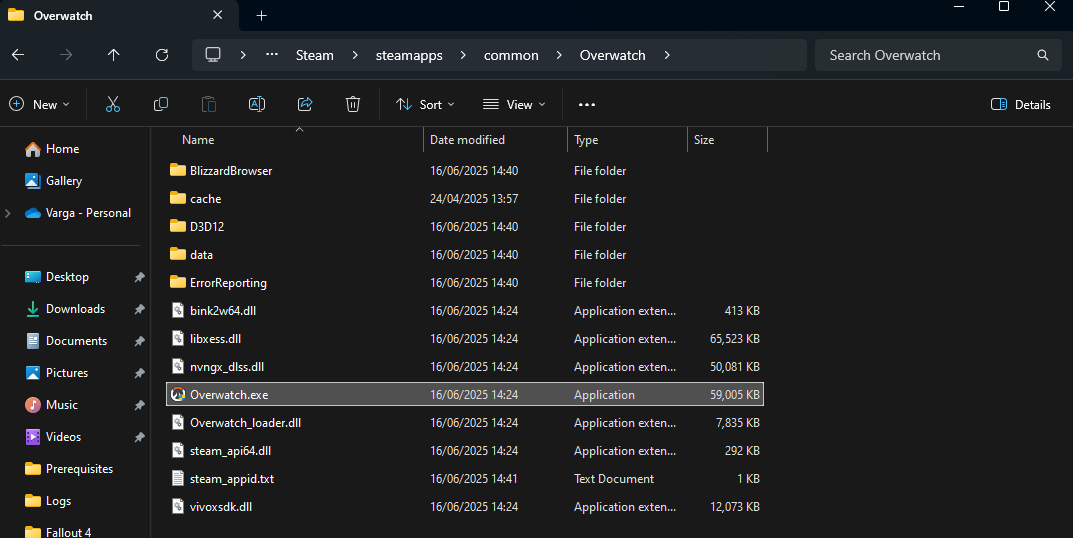Select the data folder
The width and height of the screenshot is (1073, 538).
tap(465, 255)
